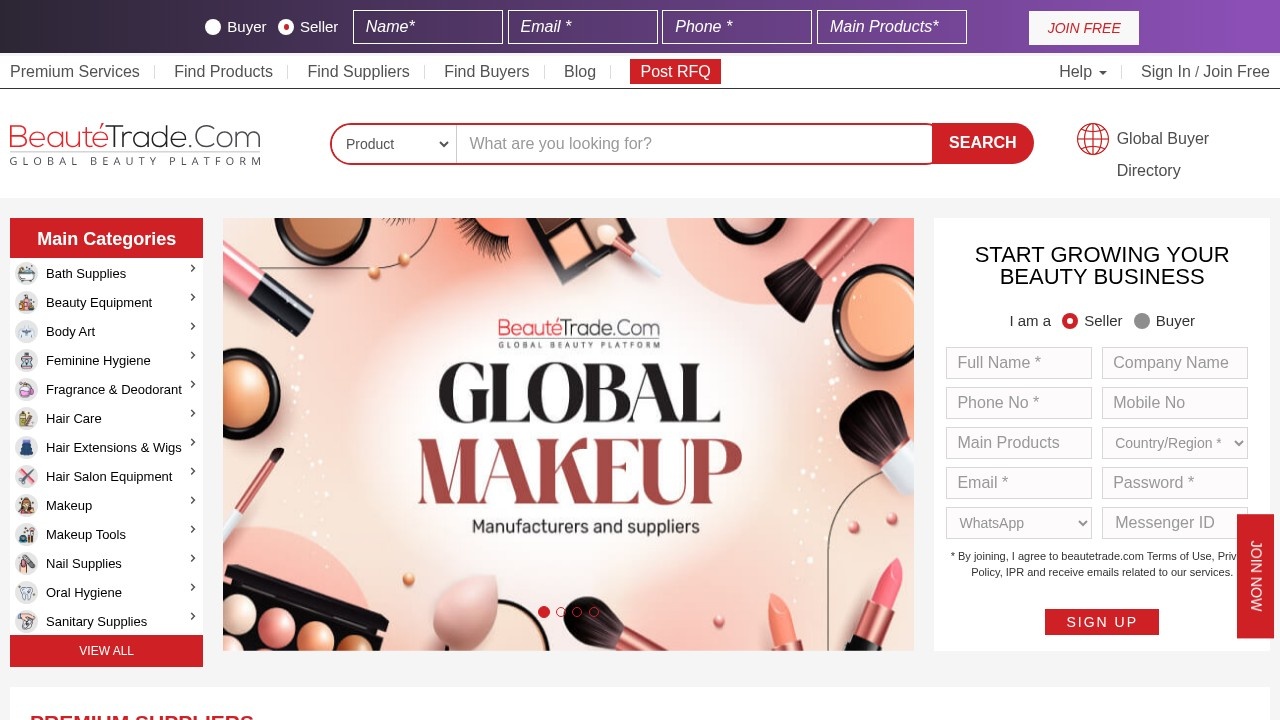The height and width of the screenshot is (720, 1280).
Task: Click the search box field
Action: [695, 144]
